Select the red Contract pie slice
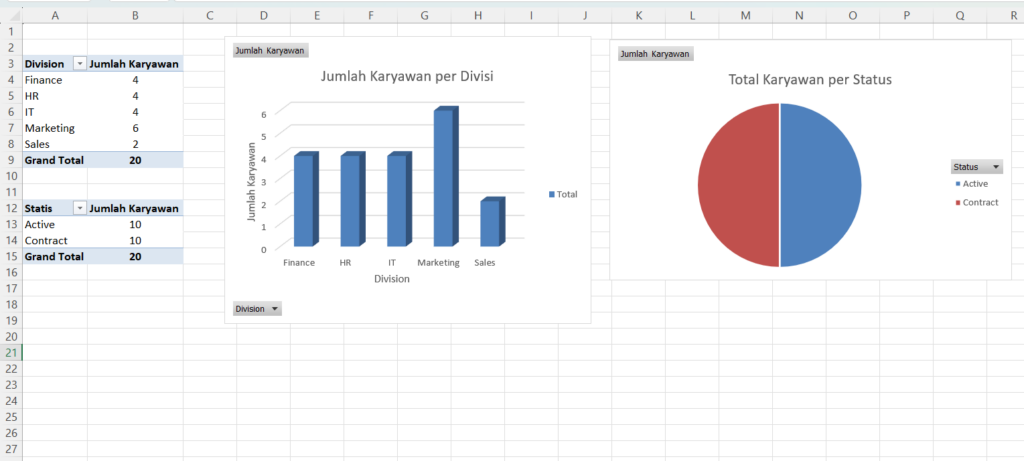This screenshot has width=1024, height=461. (738, 185)
